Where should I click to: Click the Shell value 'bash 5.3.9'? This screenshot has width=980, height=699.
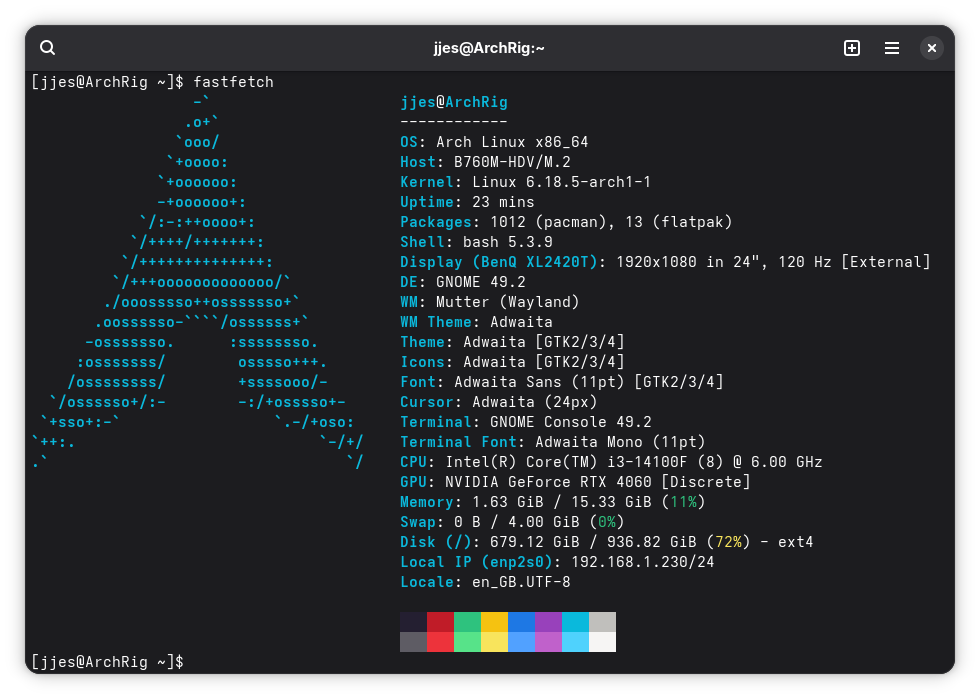click(508, 242)
